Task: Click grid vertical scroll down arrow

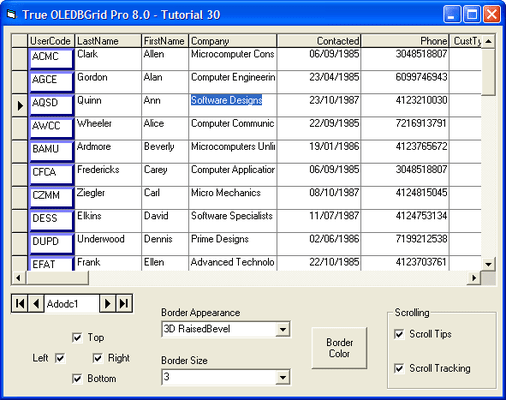Action: pos(488,264)
